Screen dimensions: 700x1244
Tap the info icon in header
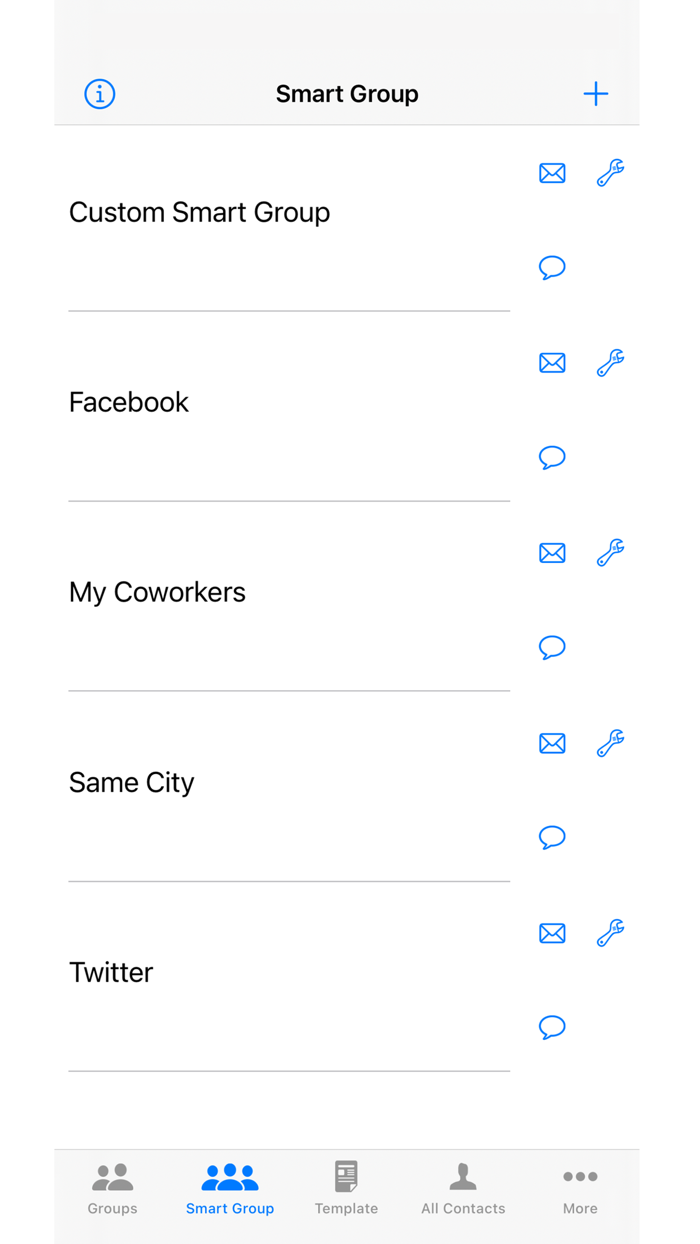coord(99,94)
